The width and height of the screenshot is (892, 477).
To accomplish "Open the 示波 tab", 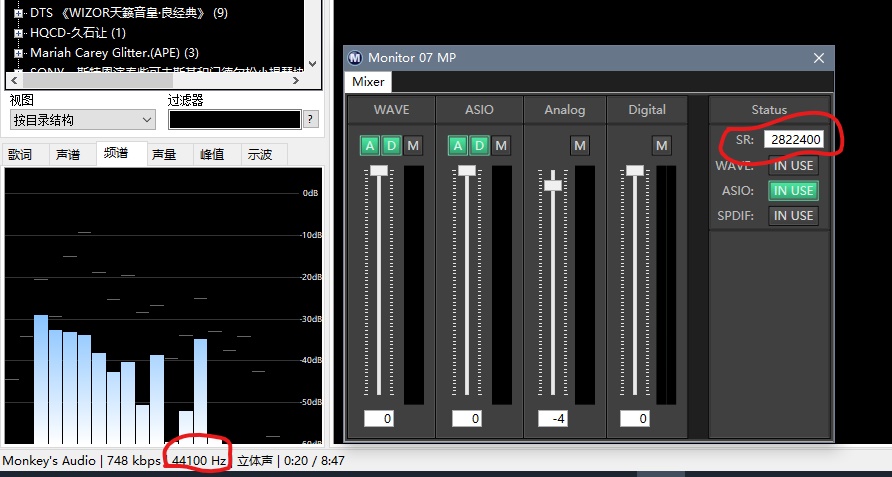I will pos(261,154).
